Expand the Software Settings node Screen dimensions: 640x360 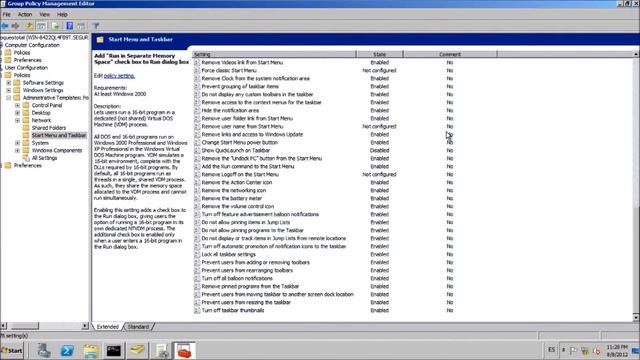click(x=9, y=83)
